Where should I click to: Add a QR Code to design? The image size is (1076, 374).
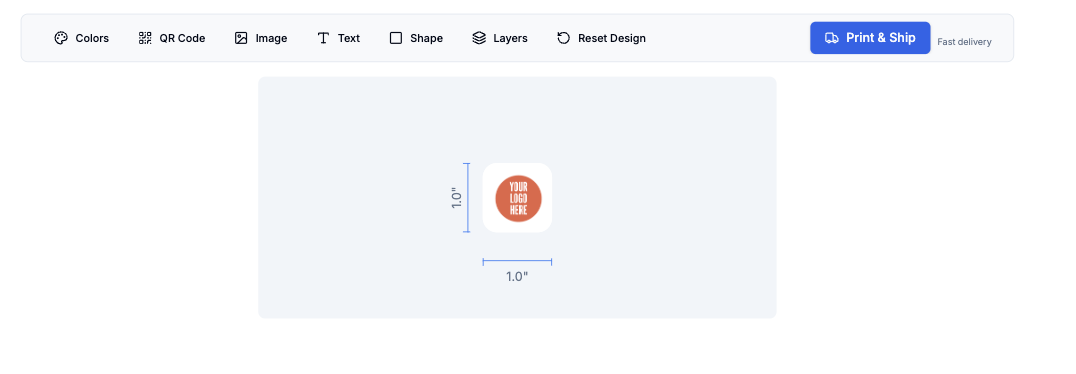[x=172, y=38]
